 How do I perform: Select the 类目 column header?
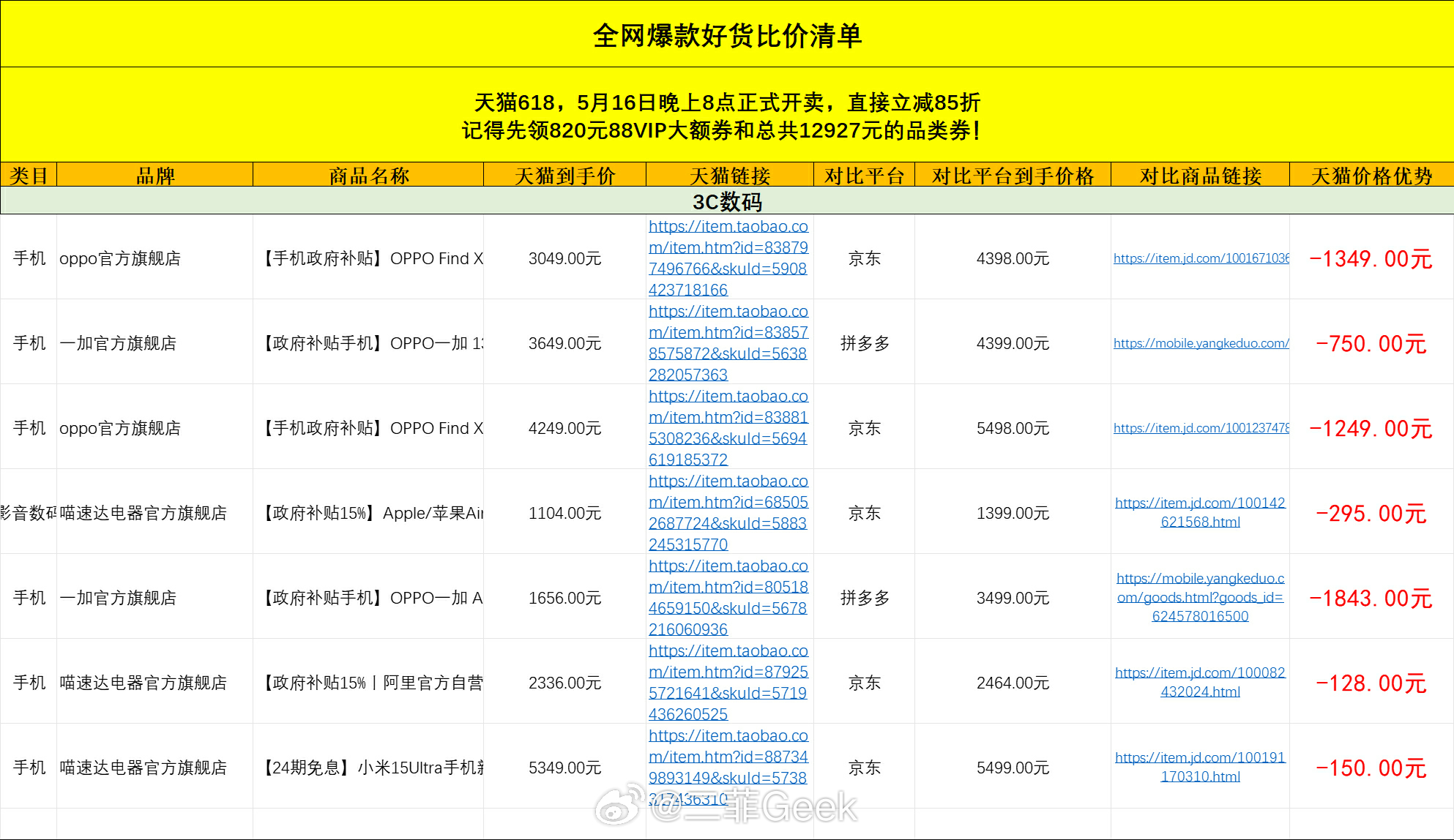(29, 176)
